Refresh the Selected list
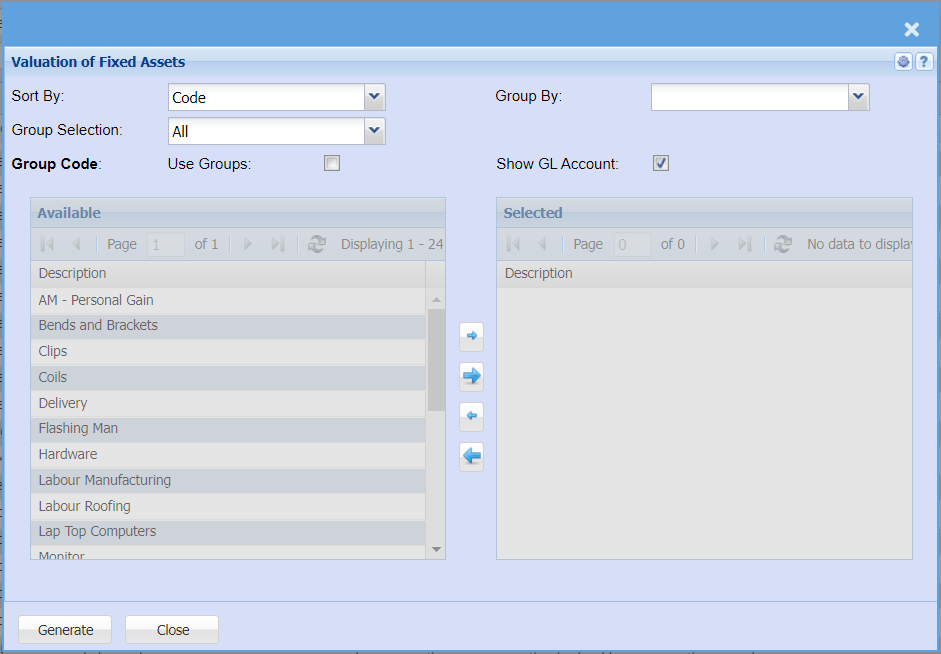This screenshot has height=654, width=941. [783, 244]
